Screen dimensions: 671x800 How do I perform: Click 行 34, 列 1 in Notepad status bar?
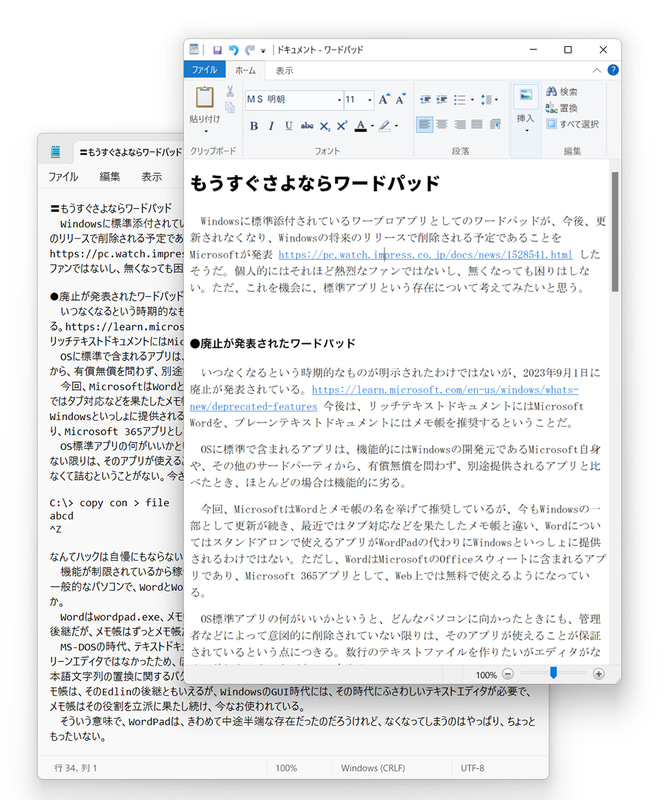(x=76, y=768)
